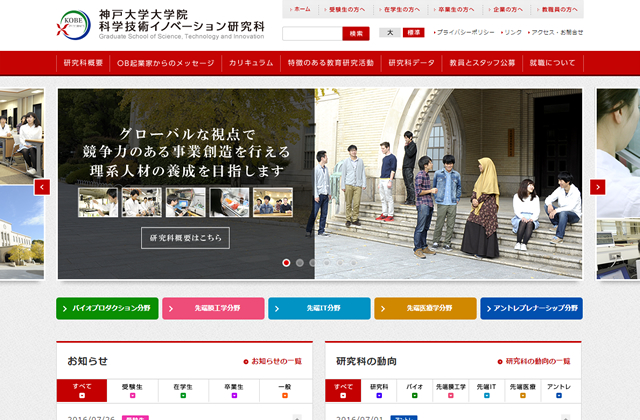This screenshot has height=420, width=640.
Task: Set font size to 標準 (standard)
Action: pyautogui.click(x=415, y=33)
